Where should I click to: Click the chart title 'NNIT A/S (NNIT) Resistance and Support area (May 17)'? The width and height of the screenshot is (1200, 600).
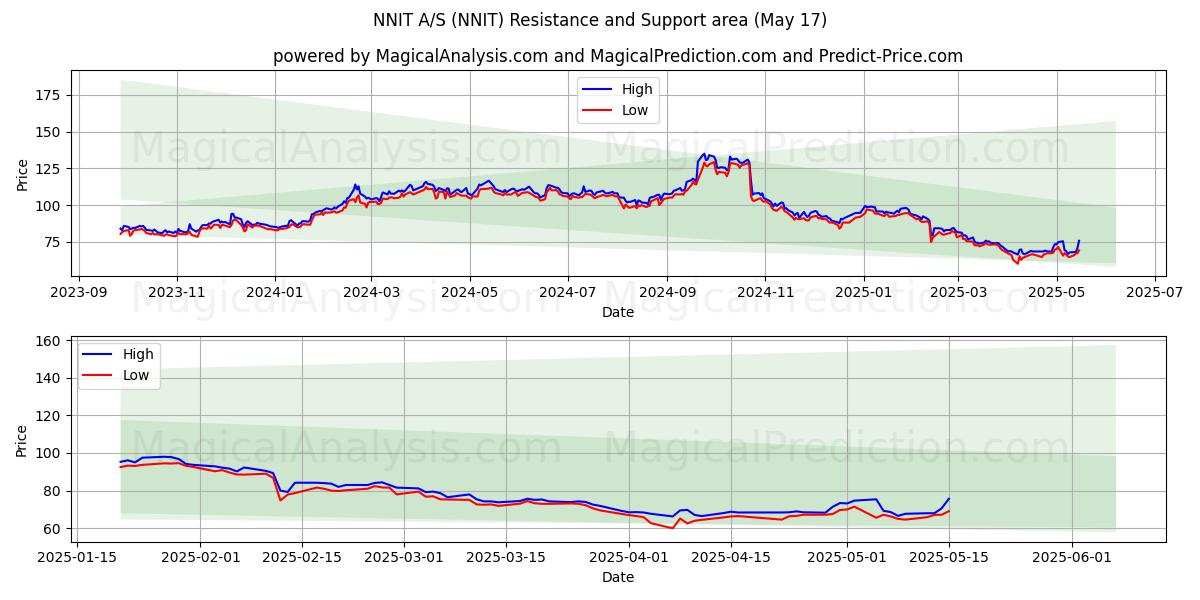tap(599, 20)
